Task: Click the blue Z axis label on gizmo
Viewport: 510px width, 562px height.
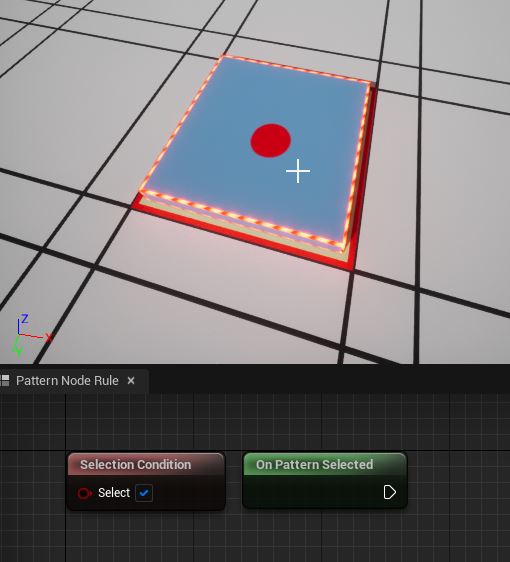Action: (x=24, y=319)
